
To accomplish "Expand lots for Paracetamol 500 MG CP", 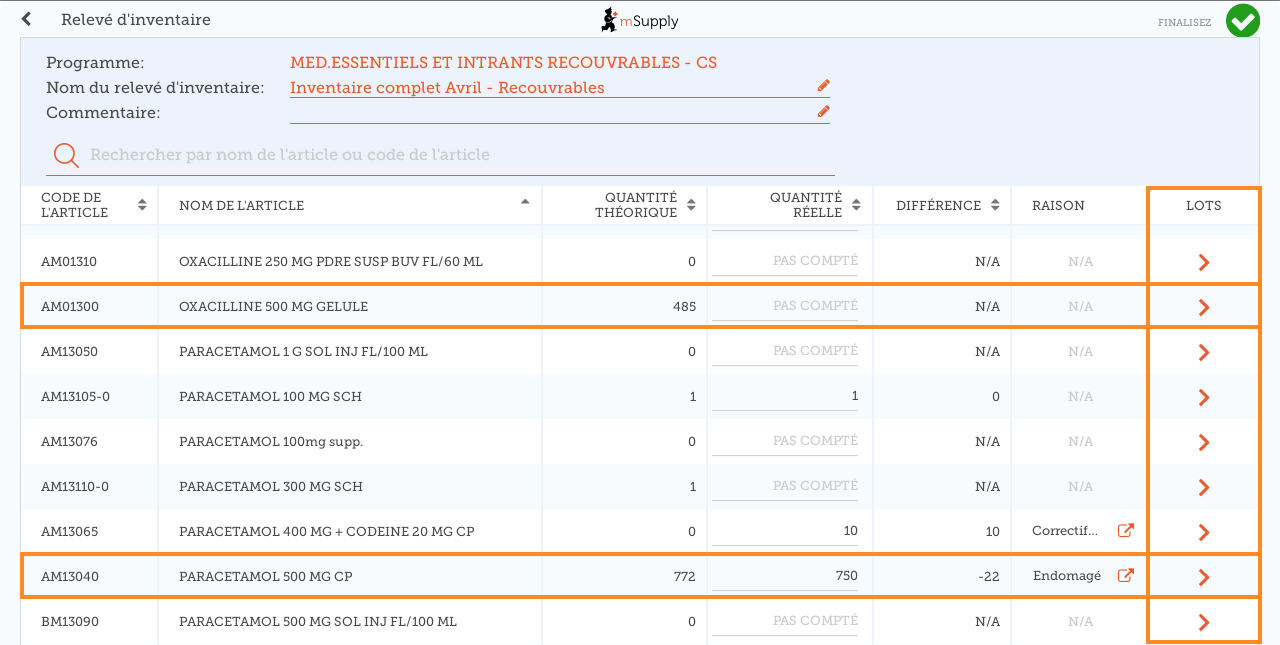I will coord(1204,577).
